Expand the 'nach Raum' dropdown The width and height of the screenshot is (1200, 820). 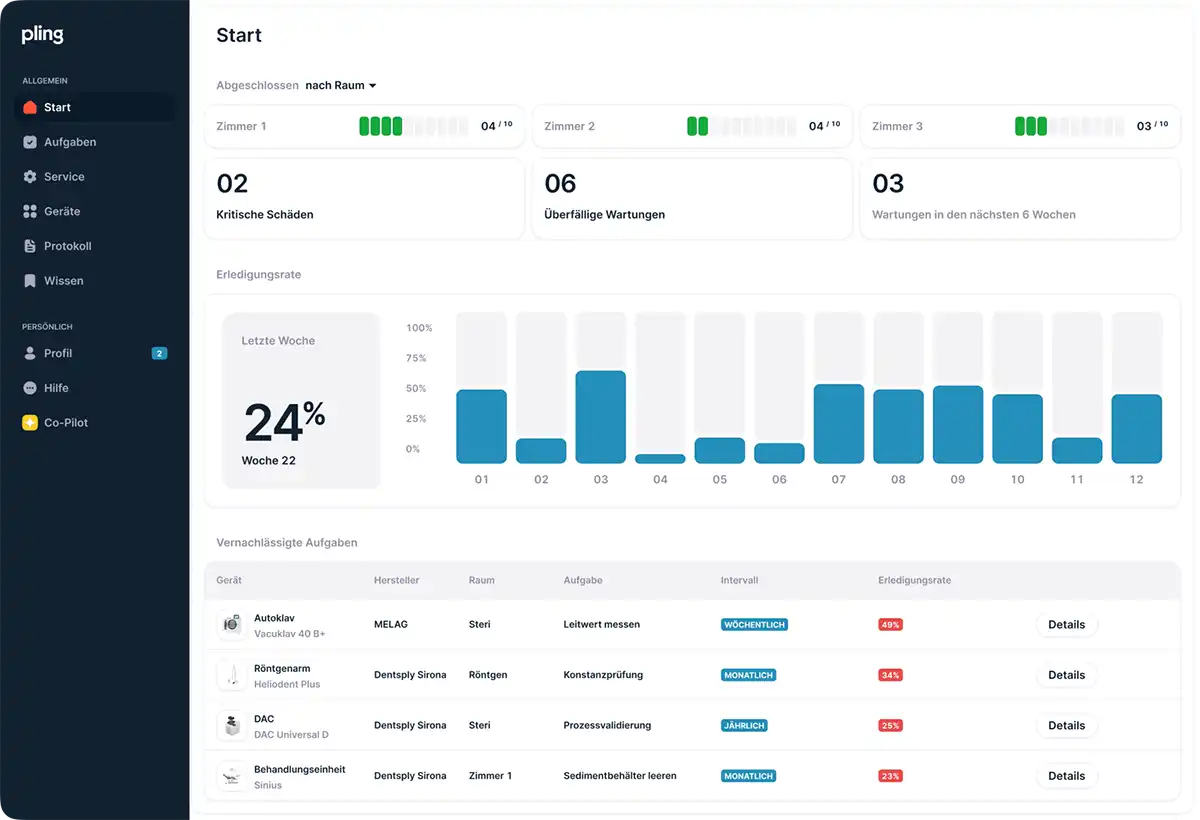(x=341, y=86)
